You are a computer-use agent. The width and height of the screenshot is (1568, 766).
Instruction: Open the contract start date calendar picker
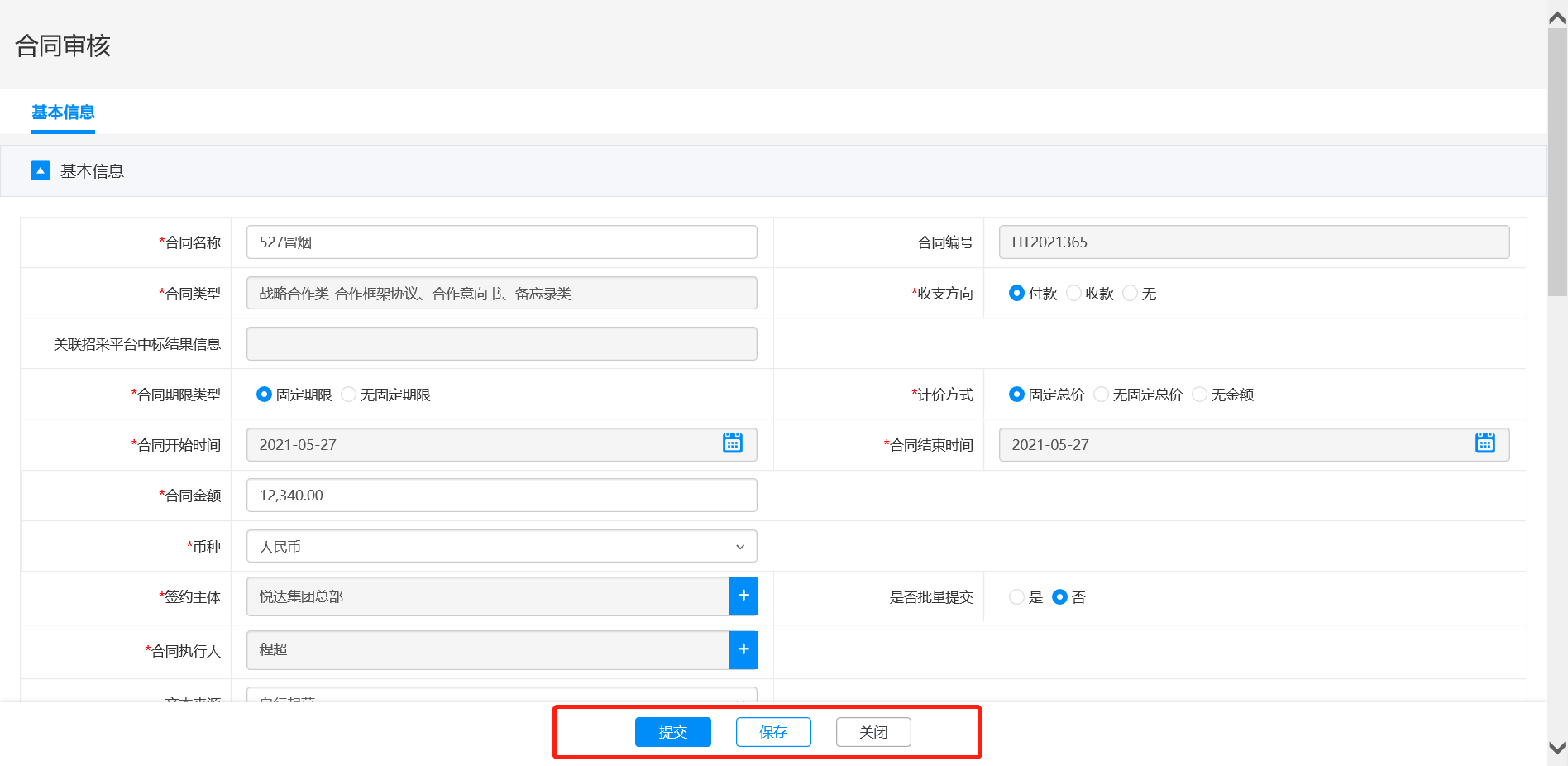tap(732, 444)
